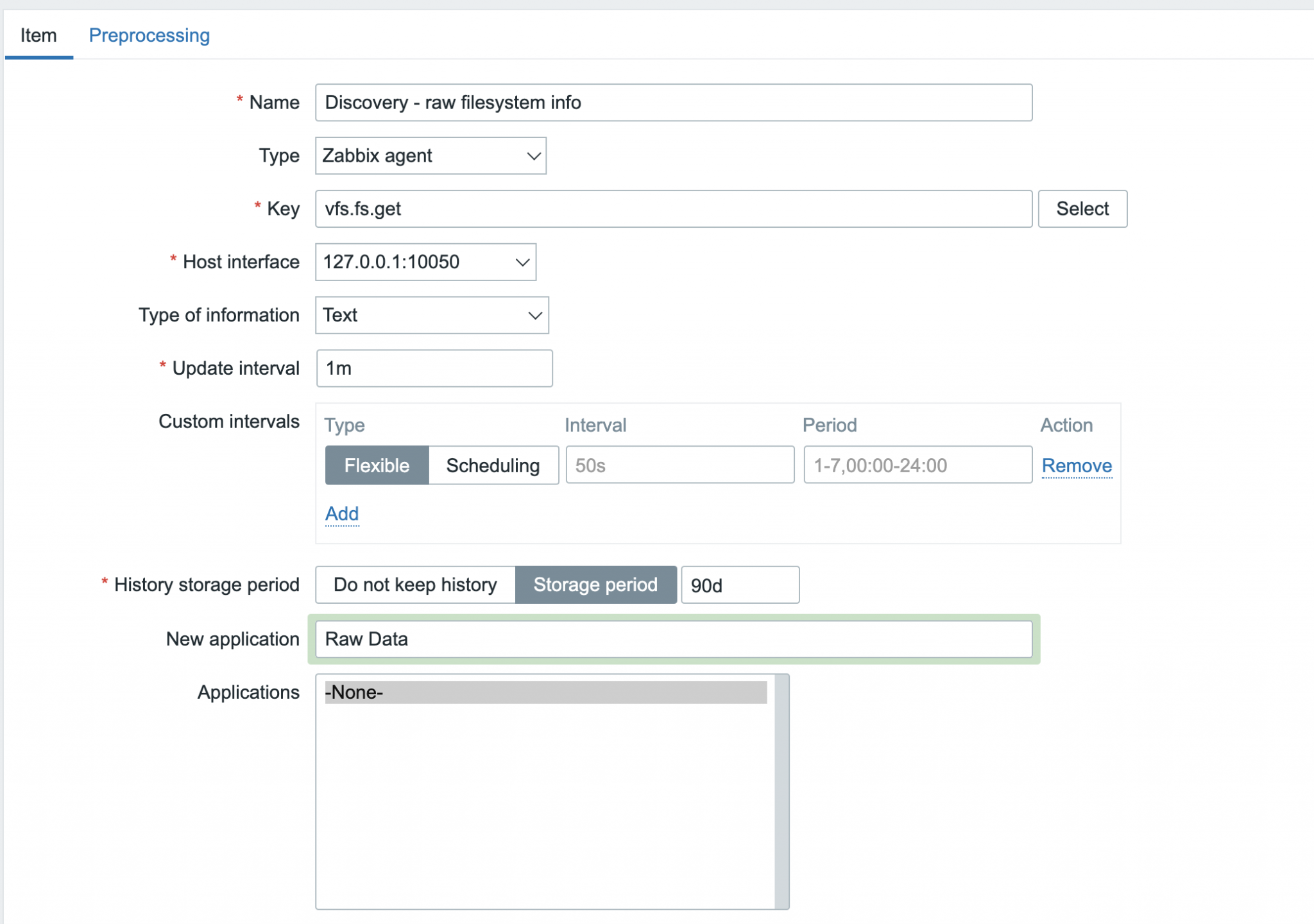Image resolution: width=1314 pixels, height=924 pixels.
Task: Open the Type of information dropdown
Action: [x=432, y=315]
